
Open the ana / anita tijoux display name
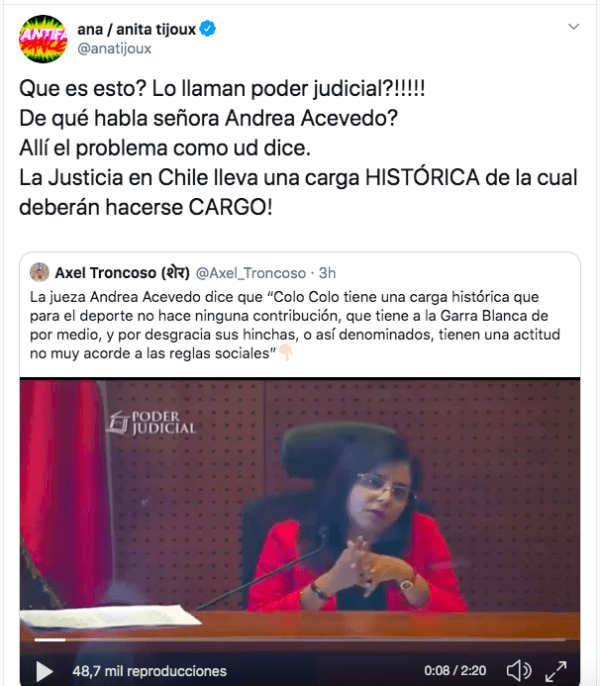click(x=137, y=29)
